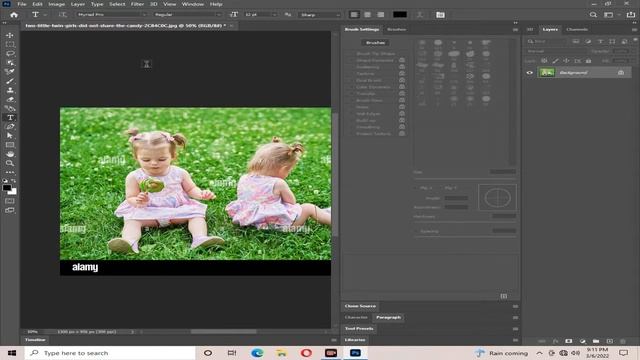Toggle the Scattering lock icon
Screen dimensions: 640x360
click(x=402, y=67)
